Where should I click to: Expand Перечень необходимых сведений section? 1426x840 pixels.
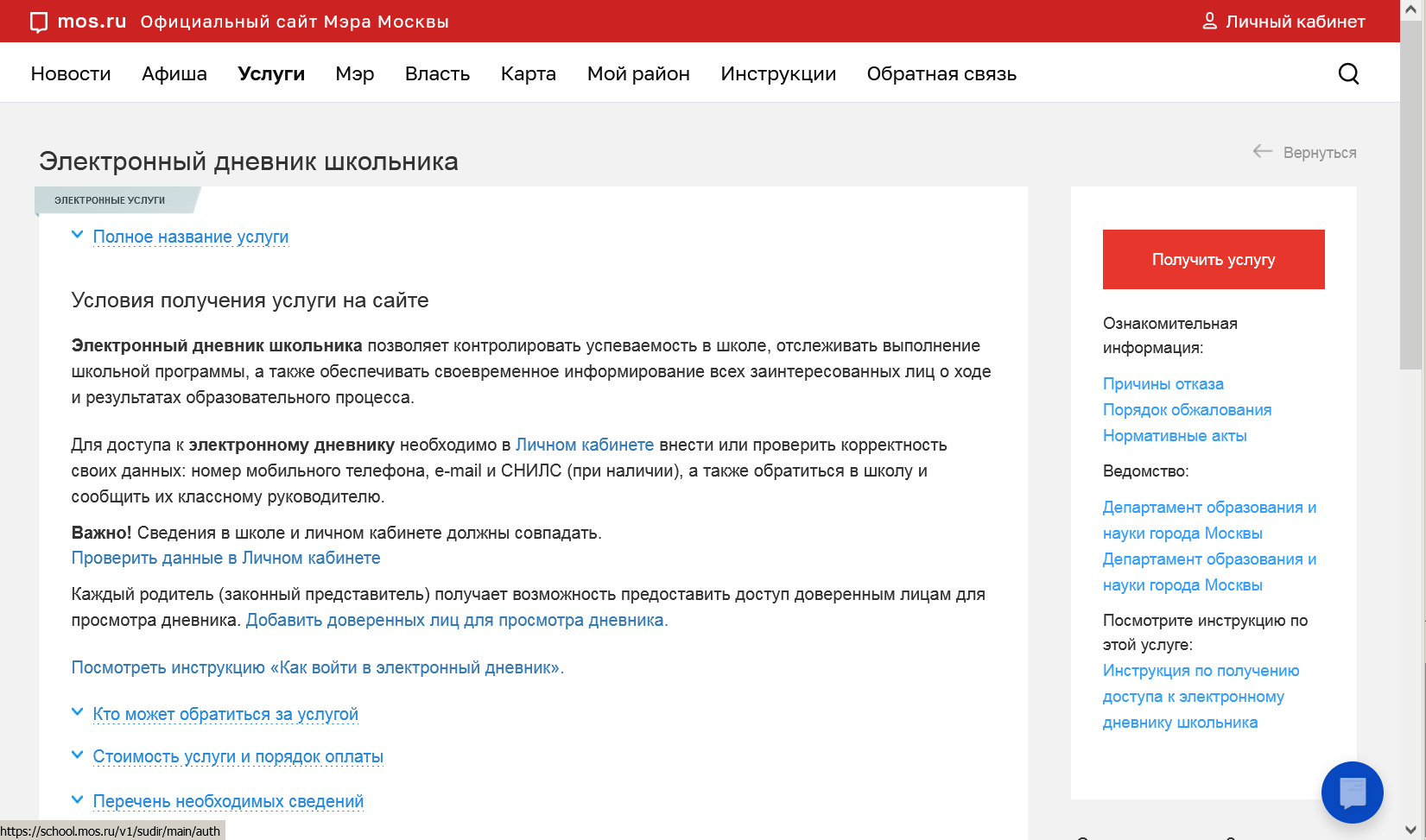click(x=228, y=801)
